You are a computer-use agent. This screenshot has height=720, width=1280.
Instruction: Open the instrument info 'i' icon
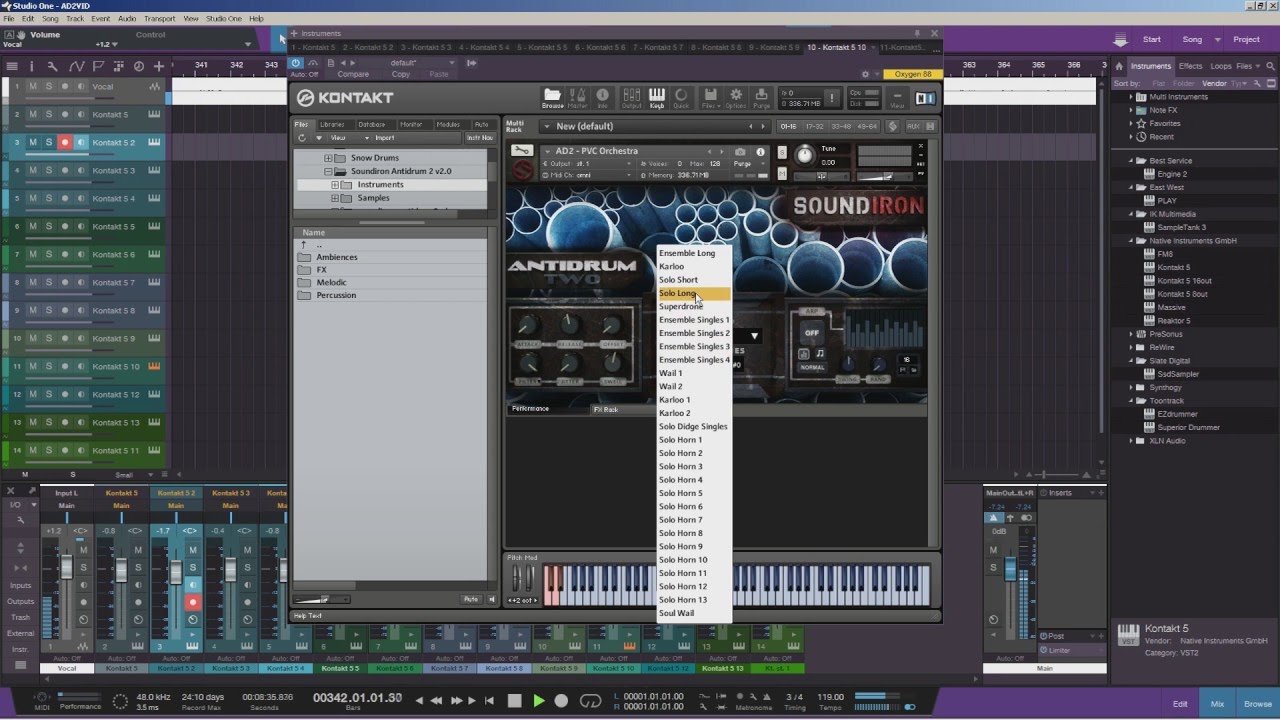tap(761, 151)
